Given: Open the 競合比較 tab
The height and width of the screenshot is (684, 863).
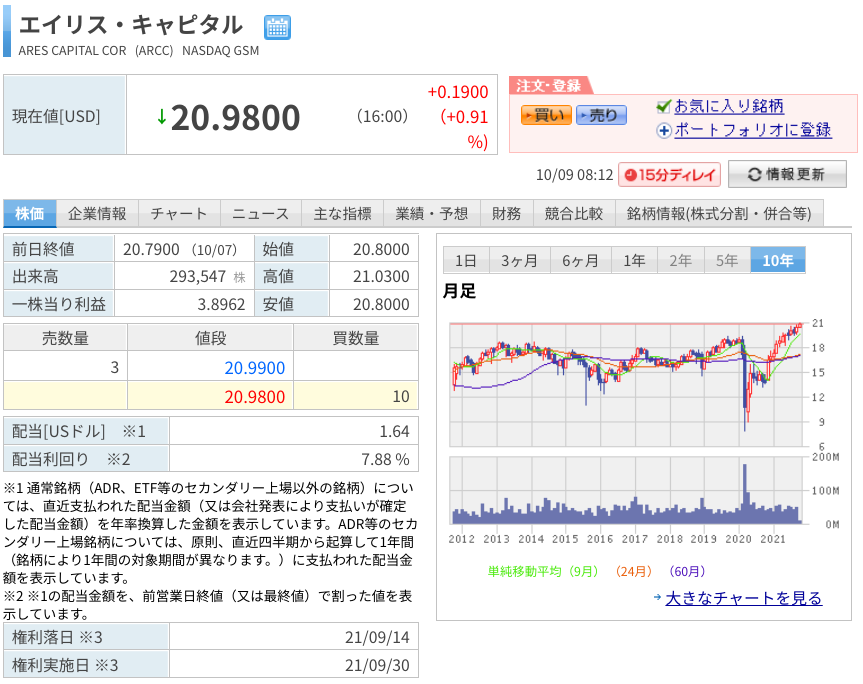Looking at the screenshot, I should pos(574,214).
